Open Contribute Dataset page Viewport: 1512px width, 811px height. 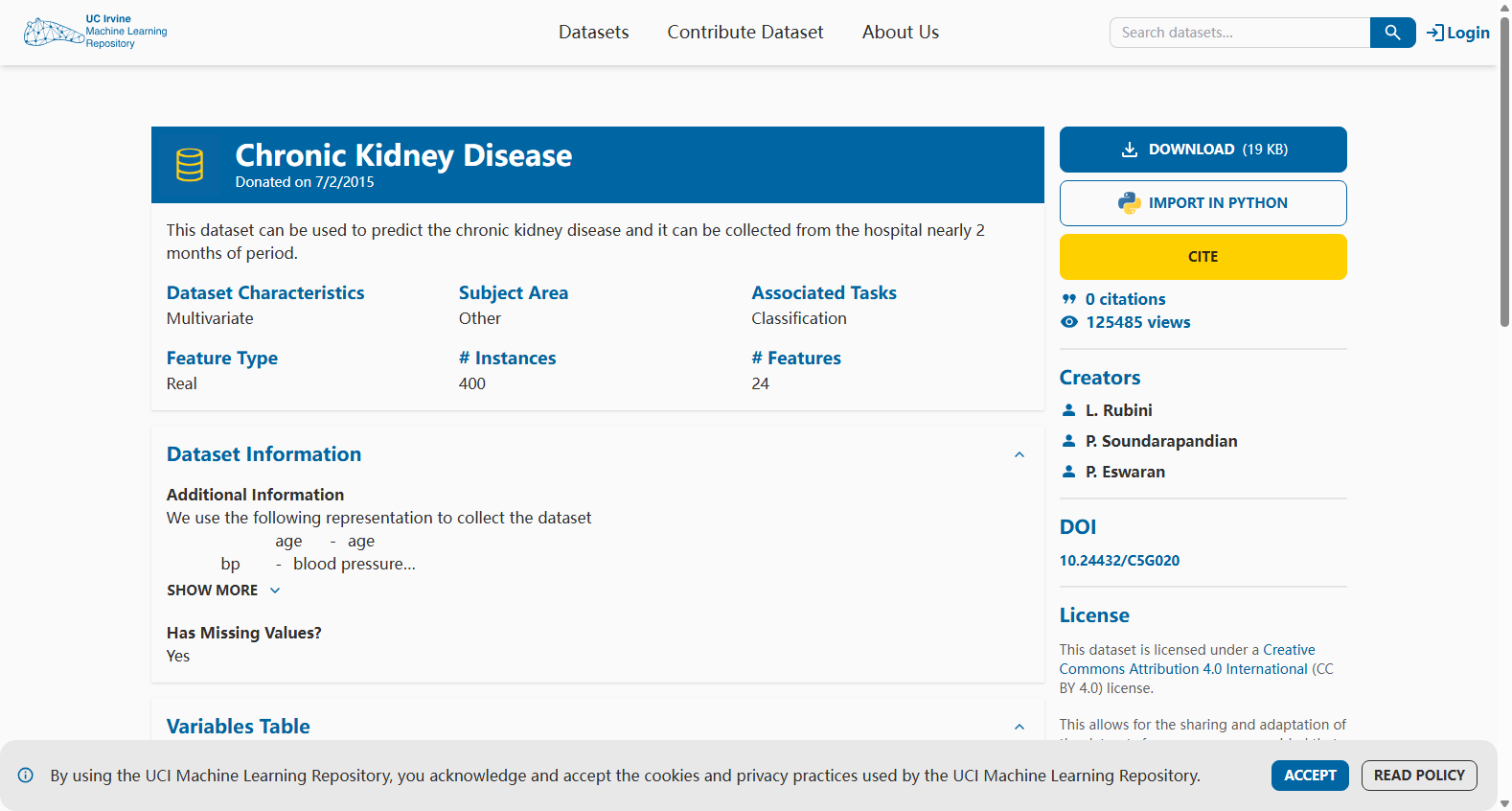[745, 33]
